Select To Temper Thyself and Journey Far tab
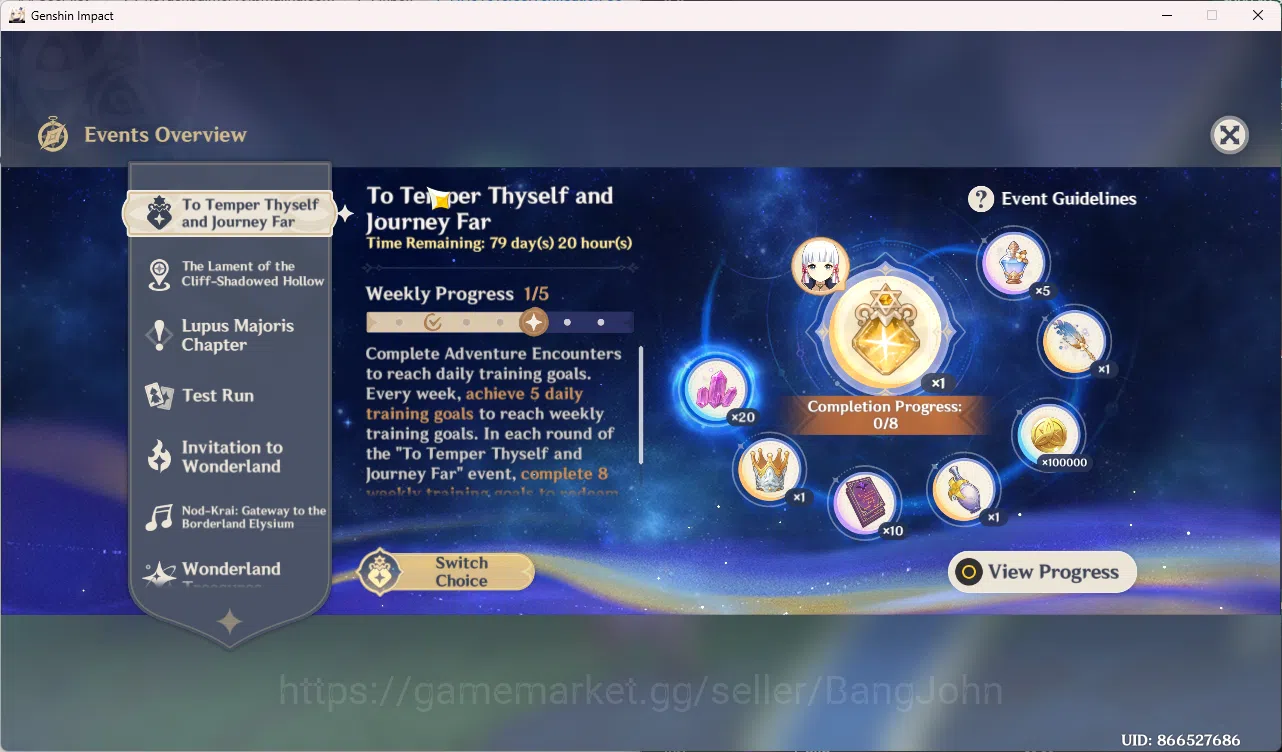Screen dimensions: 1282x752 coord(230,213)
